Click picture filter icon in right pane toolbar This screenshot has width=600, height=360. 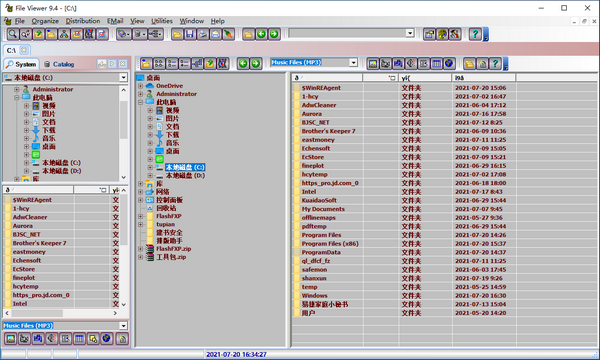click(373, 63)
